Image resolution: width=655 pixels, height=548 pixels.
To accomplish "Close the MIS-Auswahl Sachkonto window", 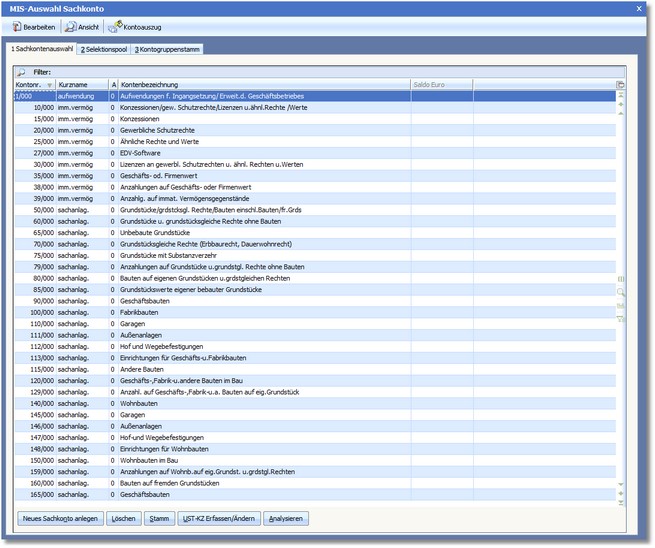I will tap(640, 8).
